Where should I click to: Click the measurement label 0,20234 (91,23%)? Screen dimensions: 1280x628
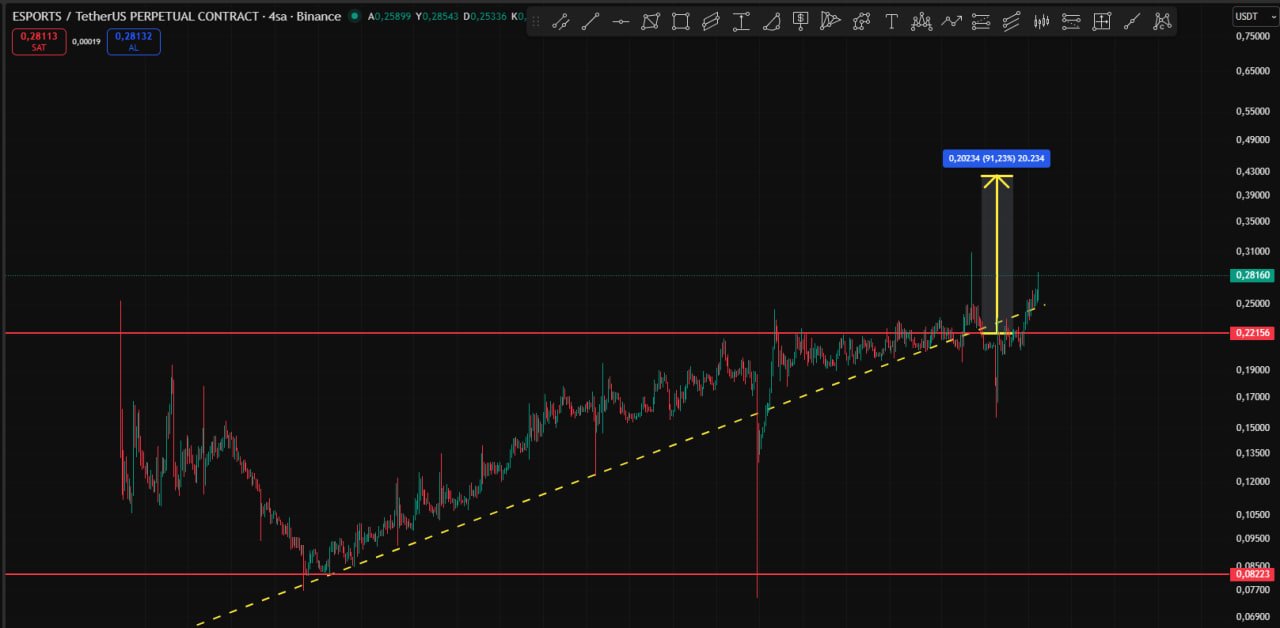click(x=997, y=158)
